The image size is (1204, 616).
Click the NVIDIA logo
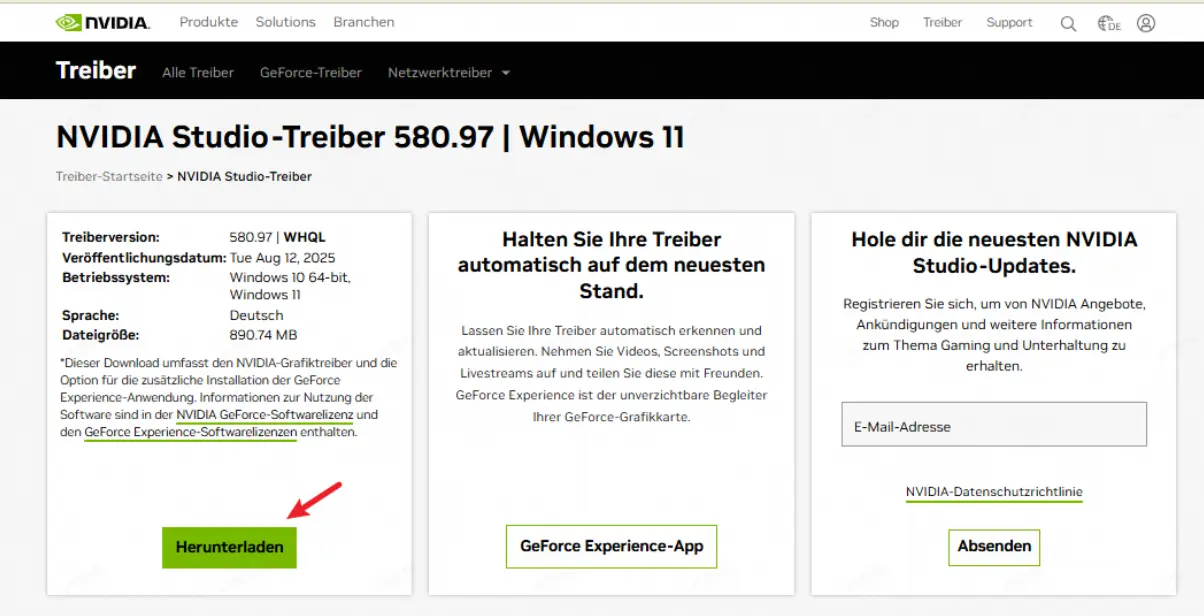click(x=103, y=22)
